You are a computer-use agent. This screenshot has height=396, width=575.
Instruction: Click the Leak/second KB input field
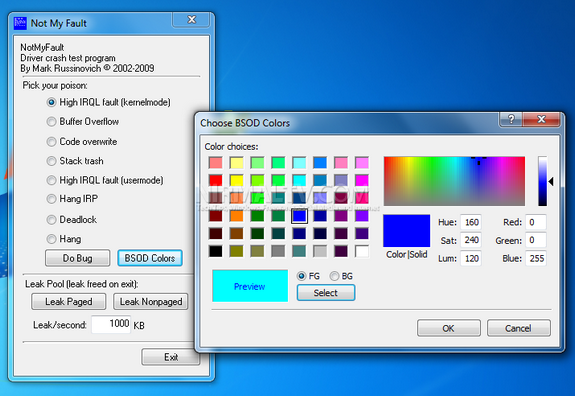[x=111, y=324]
